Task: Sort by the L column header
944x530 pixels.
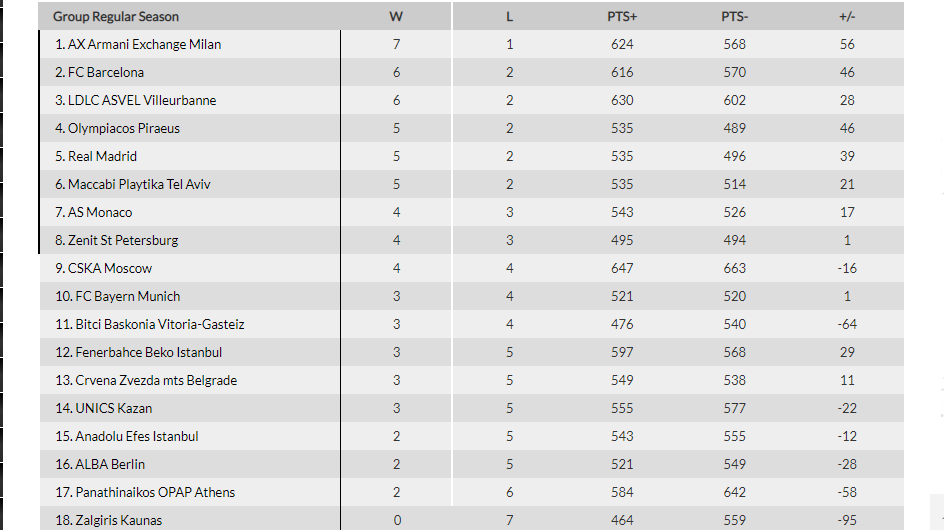Action: [509, 16]
